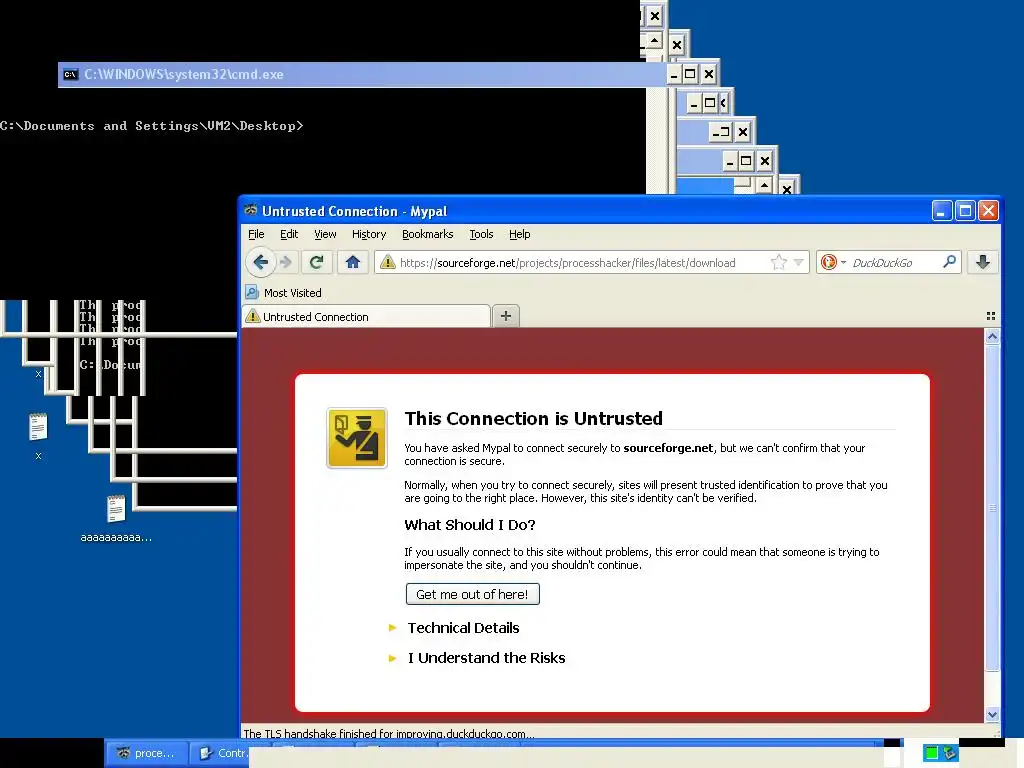
Task: Click Get me out of here! button
Action: 473,594
